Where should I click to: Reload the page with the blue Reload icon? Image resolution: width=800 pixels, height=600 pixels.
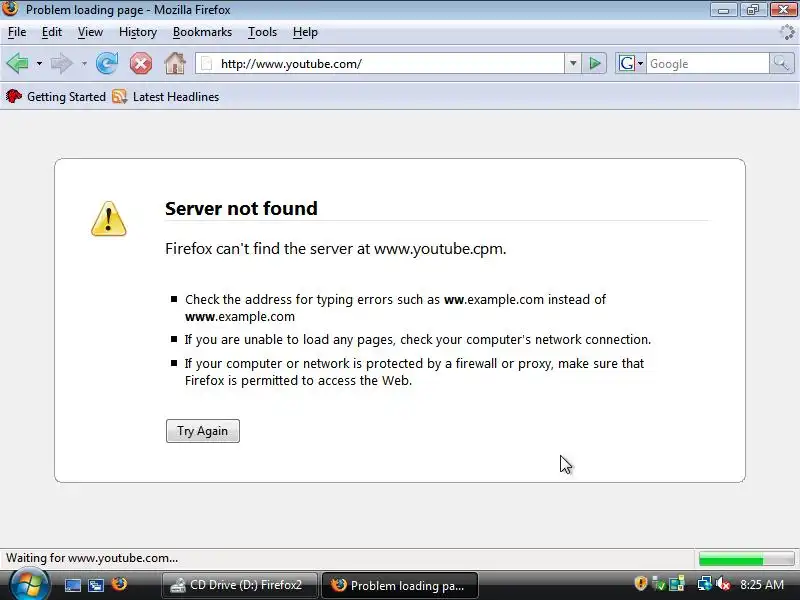point(107,64)
